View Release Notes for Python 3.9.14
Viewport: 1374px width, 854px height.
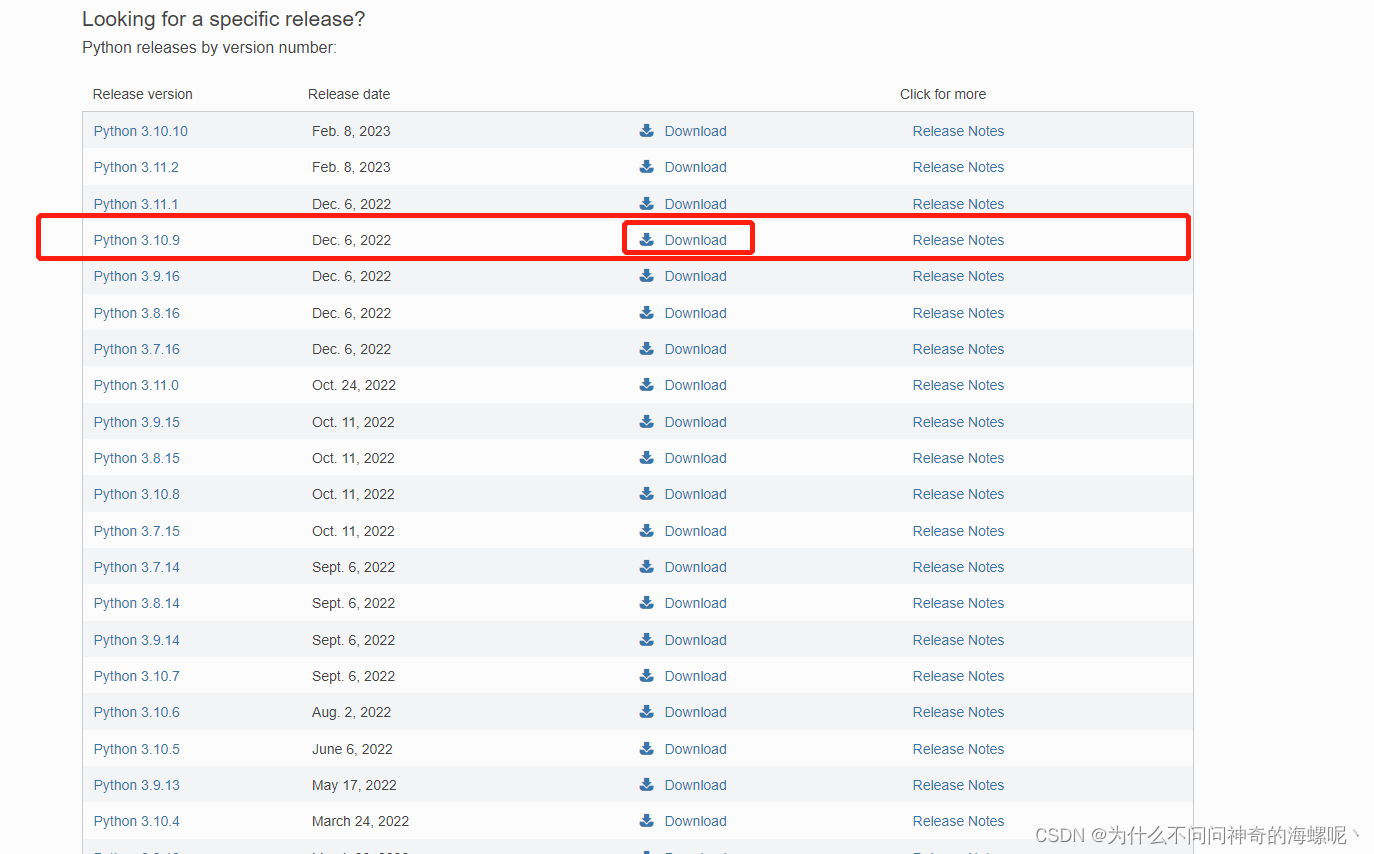(958, 640)
